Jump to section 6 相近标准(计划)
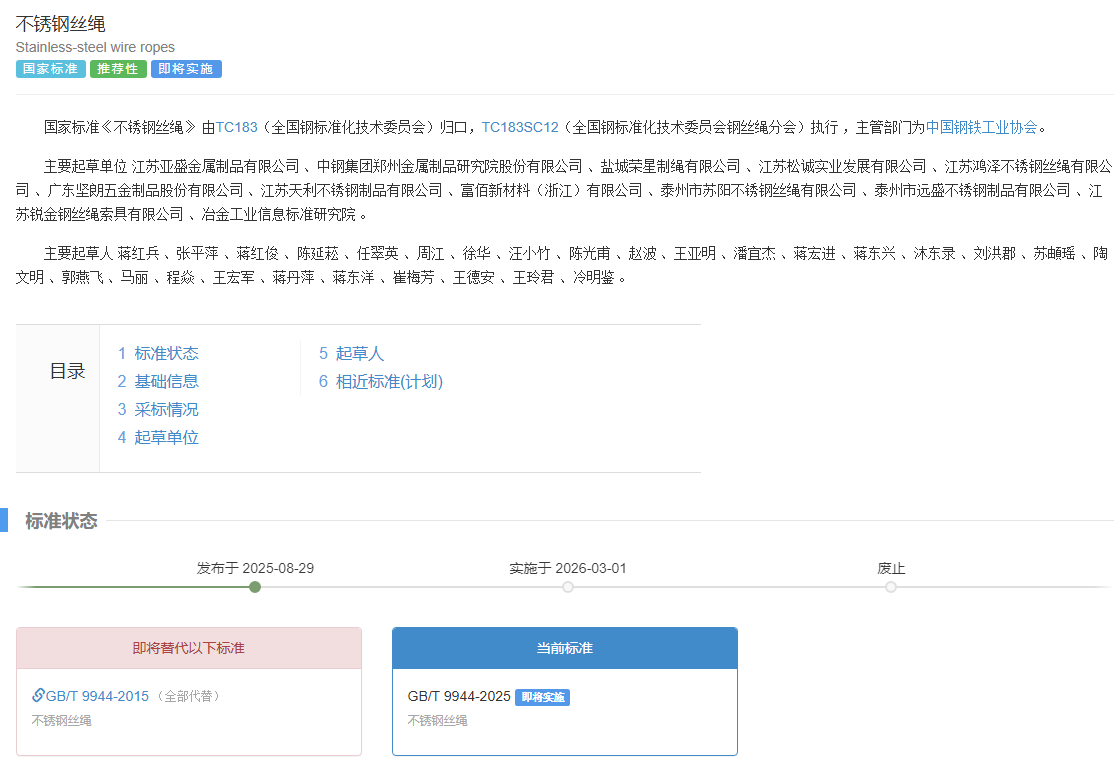 click(380, 381)
